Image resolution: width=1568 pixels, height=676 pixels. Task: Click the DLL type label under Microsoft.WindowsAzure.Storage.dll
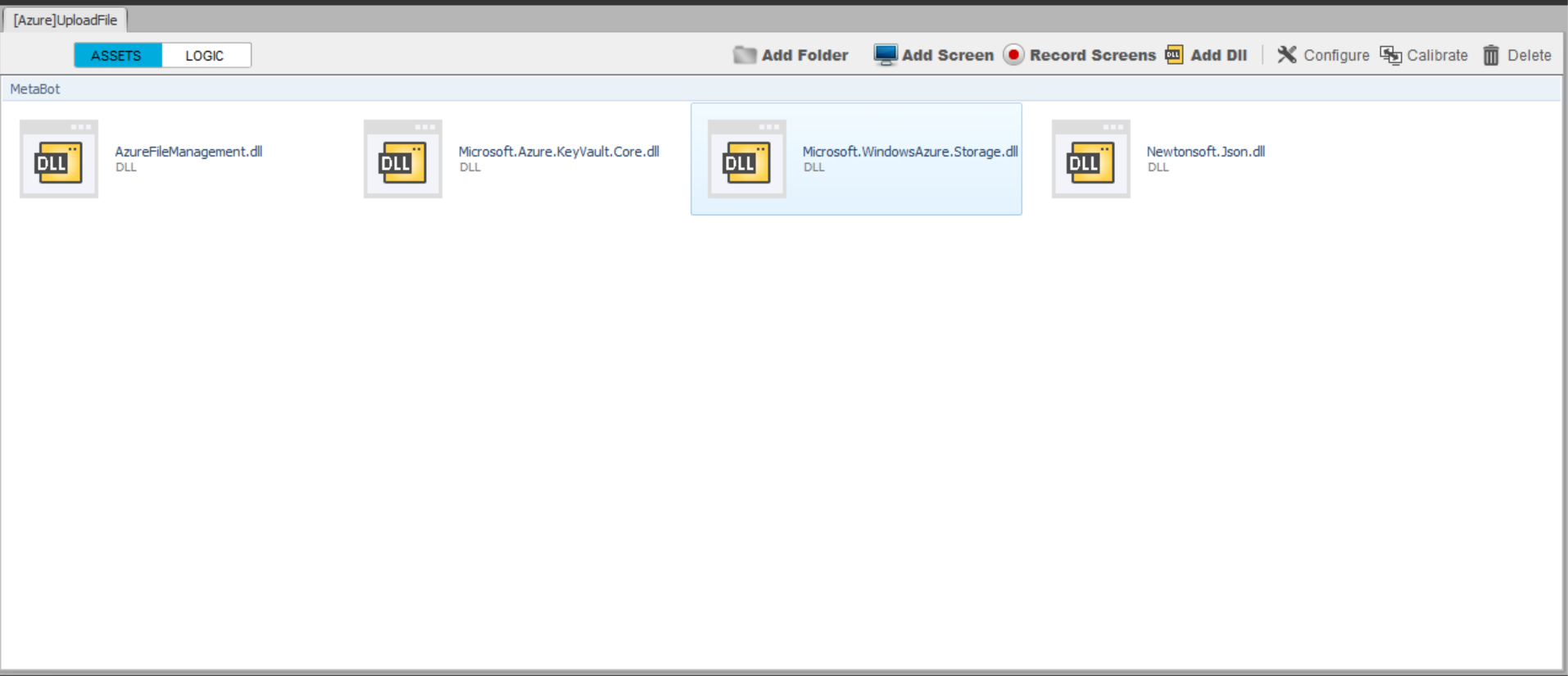click(x=814, y=167)
